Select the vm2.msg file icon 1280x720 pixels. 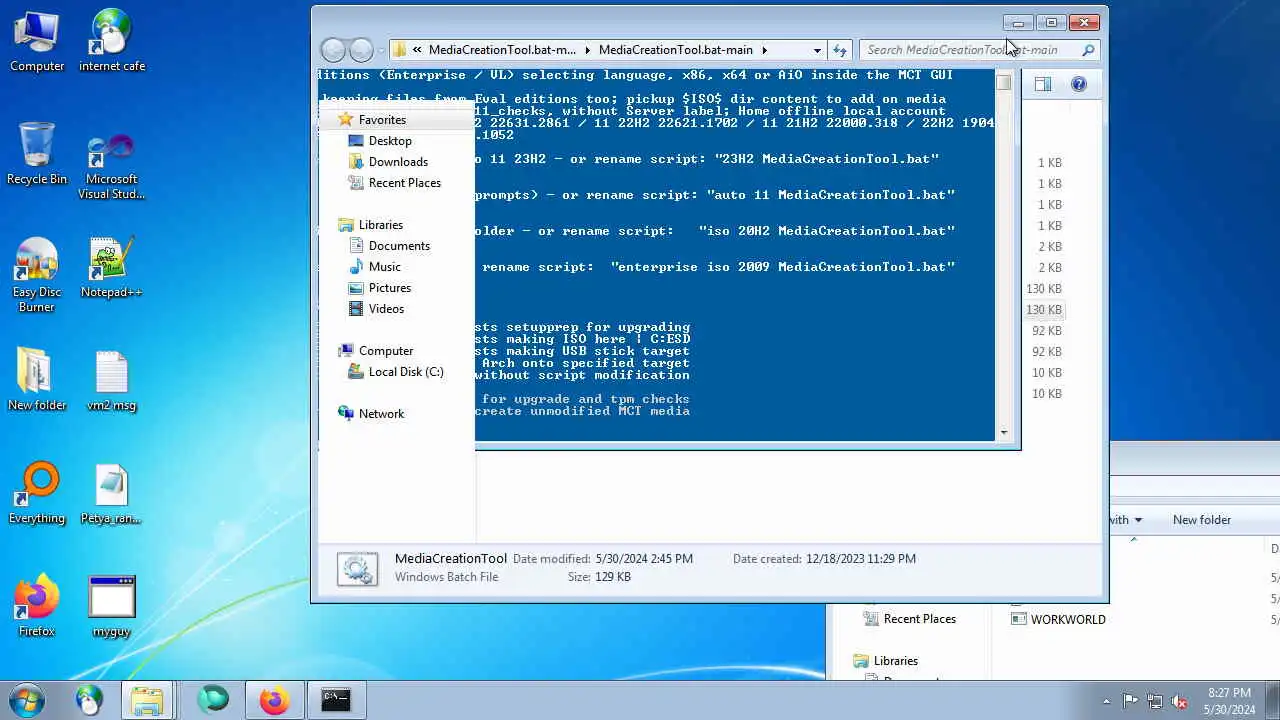pyautogui.click(x=112, y=379)
